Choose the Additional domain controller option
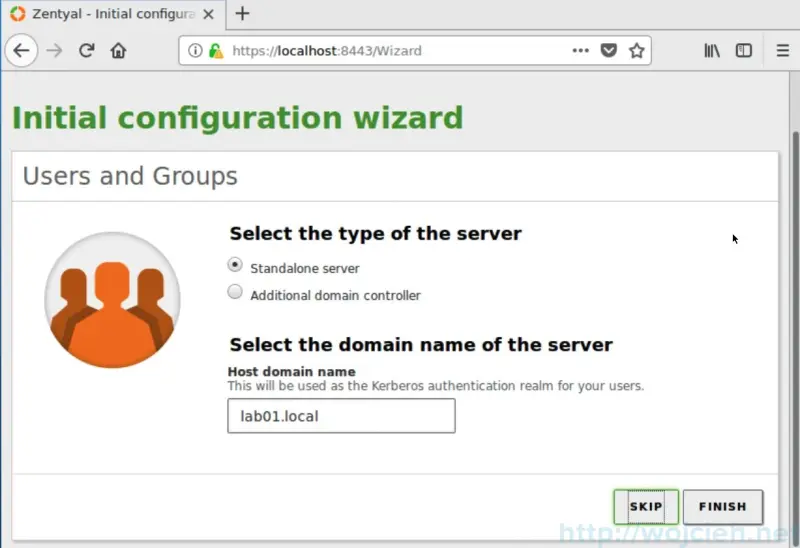The width and height of the screenshot is (800, 548). tap(235, 293)
